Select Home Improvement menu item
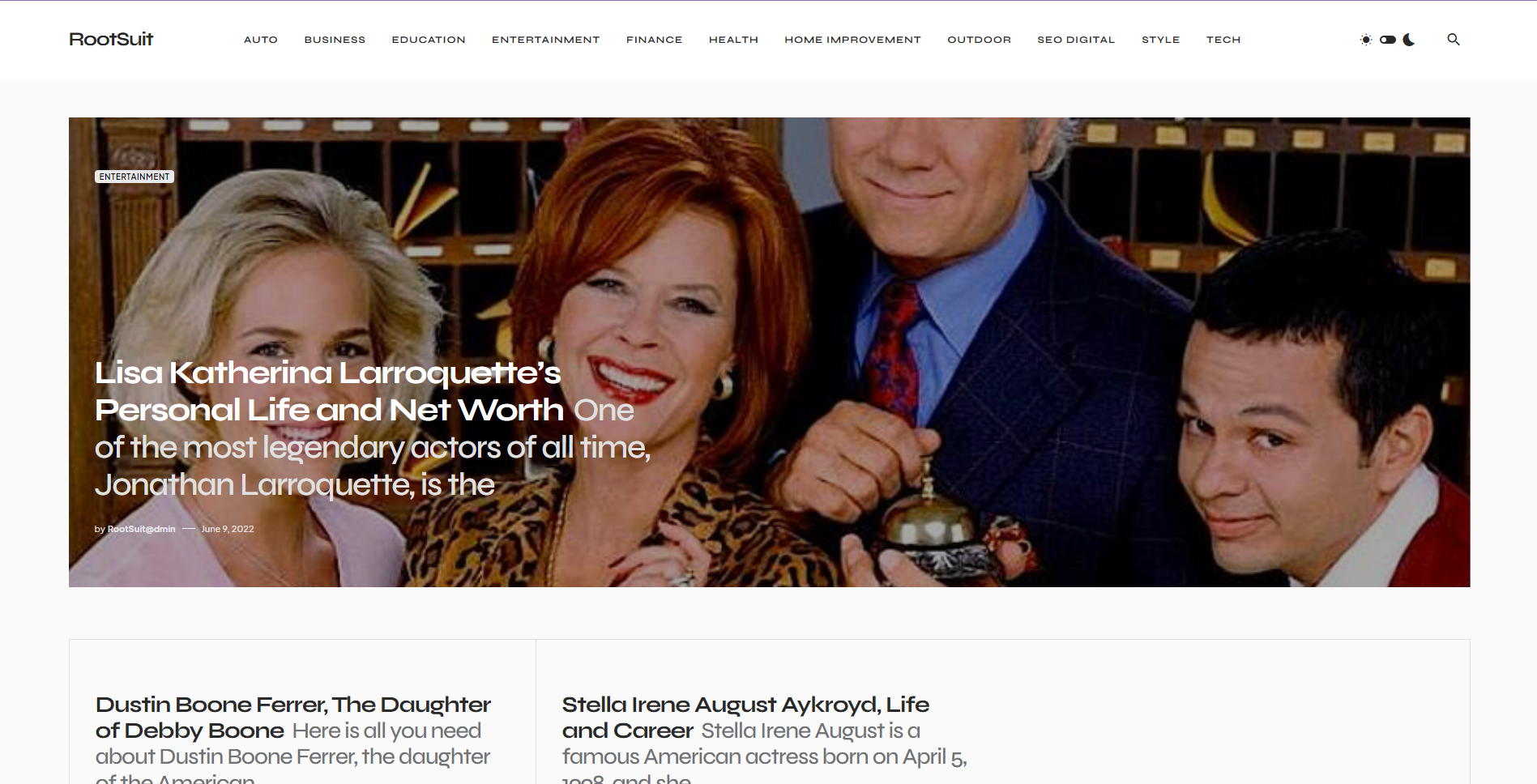Screen dimensions: 1537x784 click(x=852, y=40)
